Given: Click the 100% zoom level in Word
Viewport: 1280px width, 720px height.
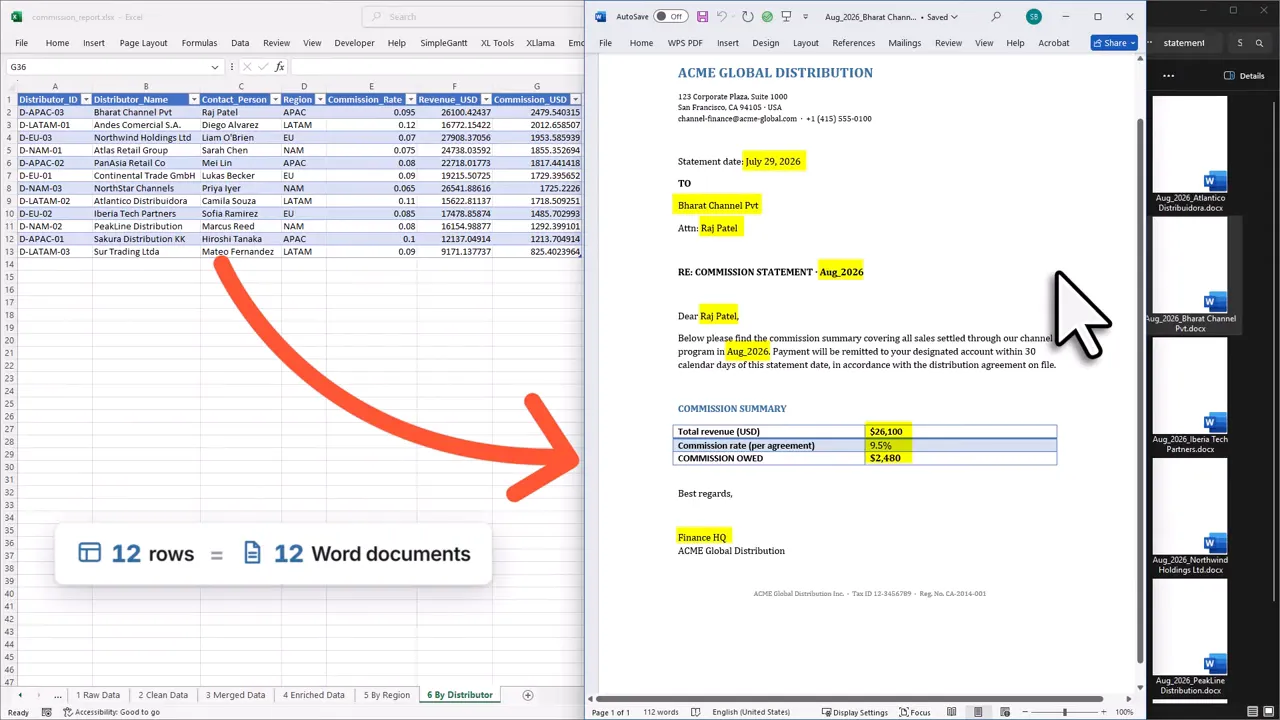Looking at the screenshot, I should pos(1124,712).
